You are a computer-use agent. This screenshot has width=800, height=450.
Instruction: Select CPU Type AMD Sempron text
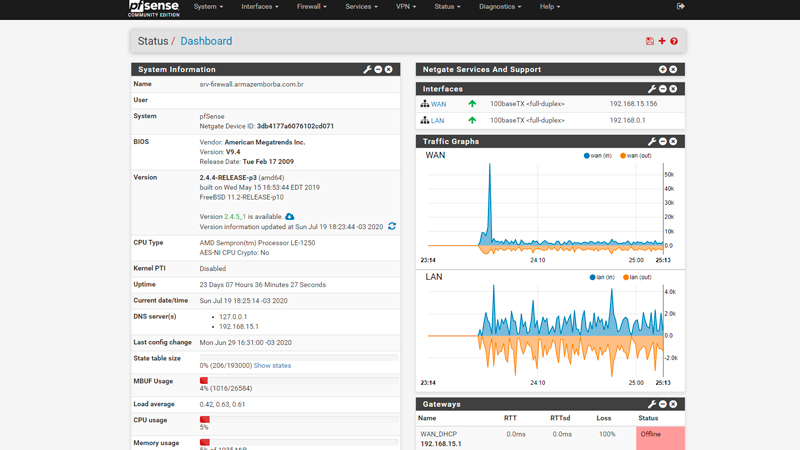(x=257, y=243)
